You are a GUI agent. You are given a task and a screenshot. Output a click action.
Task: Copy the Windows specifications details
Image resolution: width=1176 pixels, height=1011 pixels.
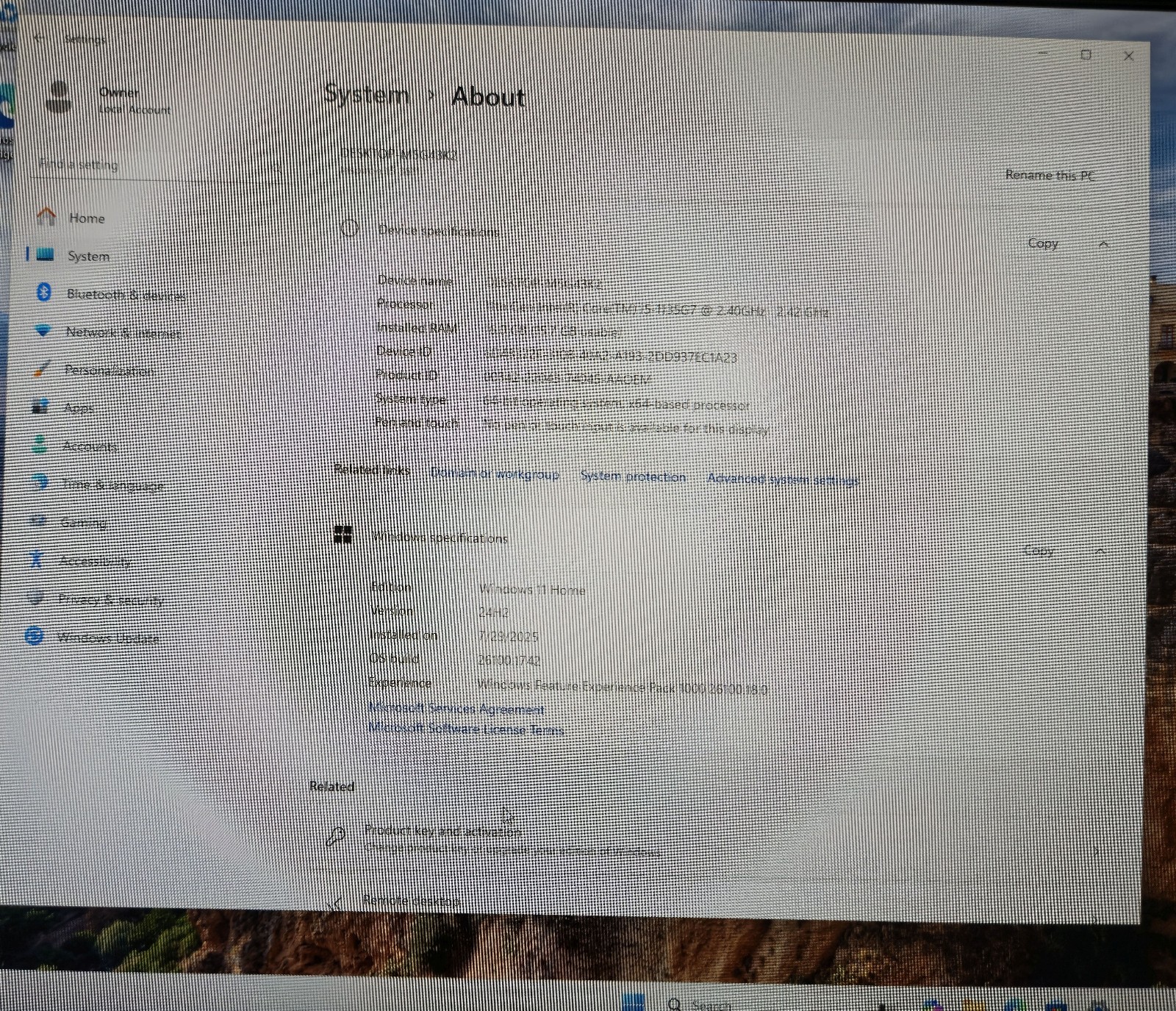click(1039, 550)
